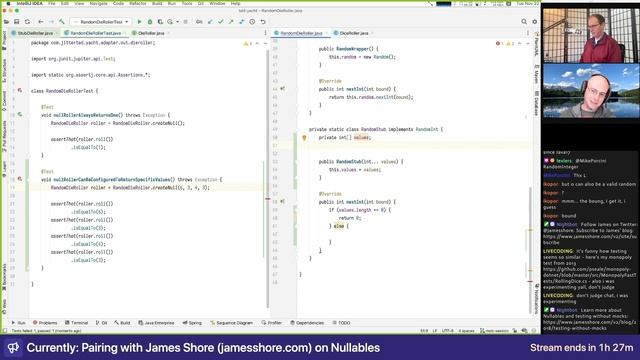Click the Open folder icon in the toolbar

[x=6, y=22]
